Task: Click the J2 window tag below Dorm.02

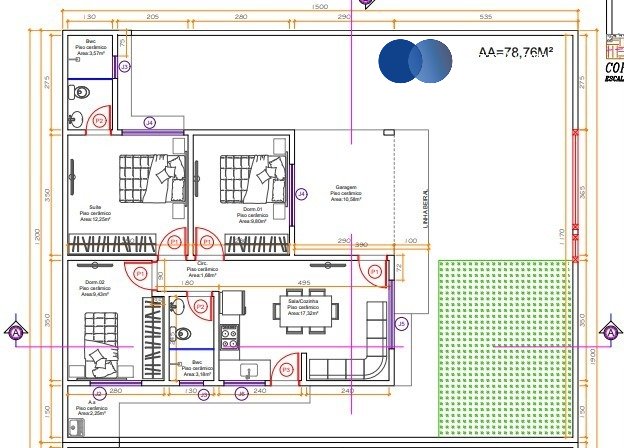Action: pyautogui.click(x=99, y=394)
